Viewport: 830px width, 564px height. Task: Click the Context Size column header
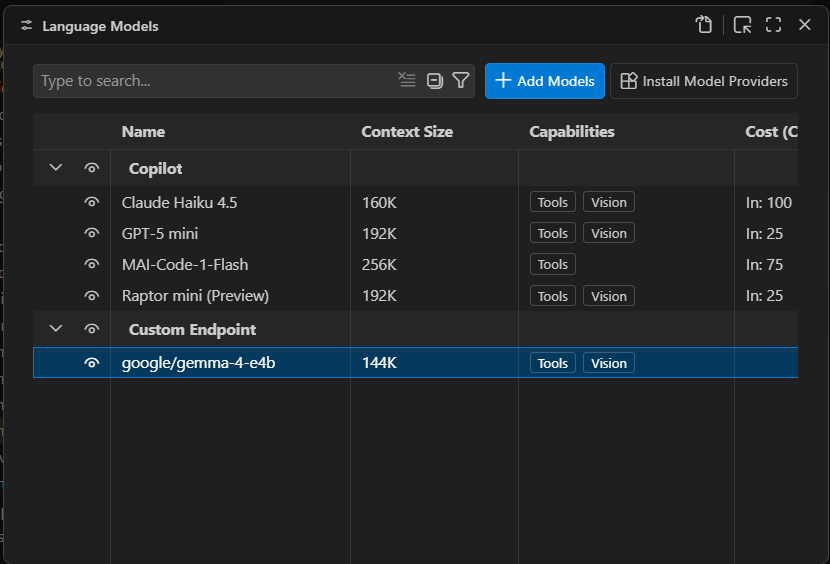[x=407, y=132]
